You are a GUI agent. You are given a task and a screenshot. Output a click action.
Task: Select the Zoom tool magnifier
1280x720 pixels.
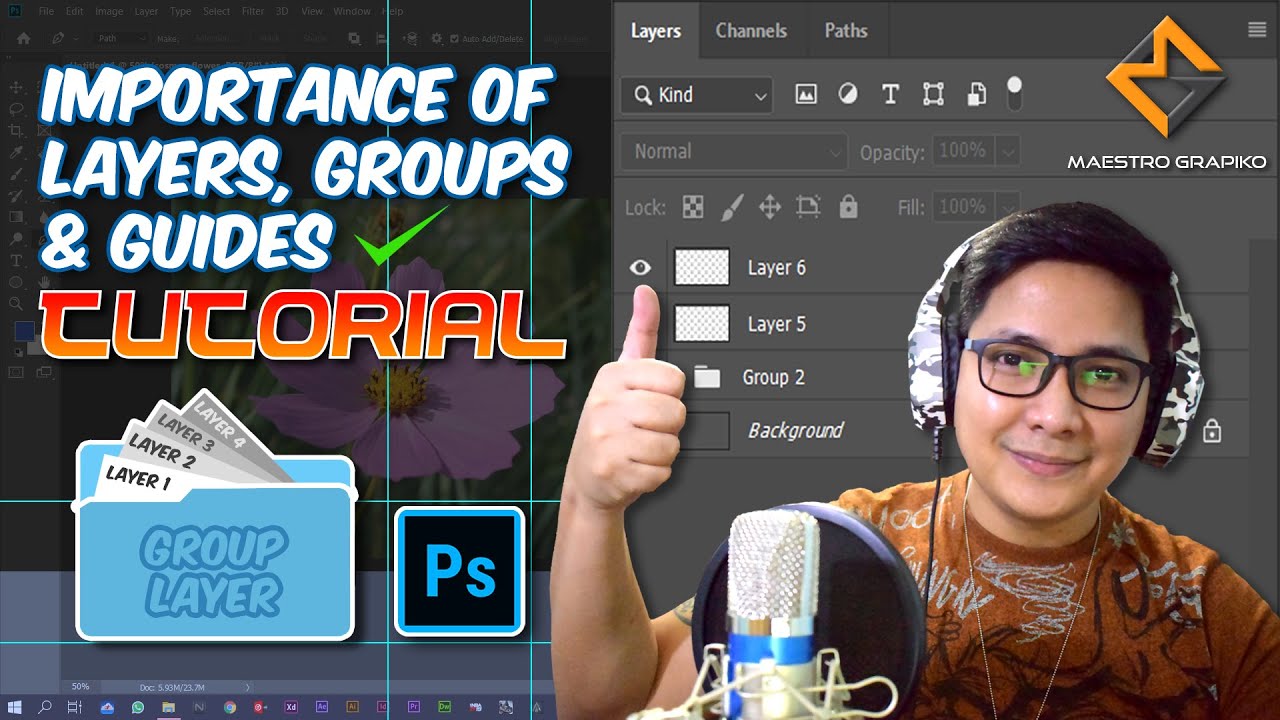[x=16, y=304]
